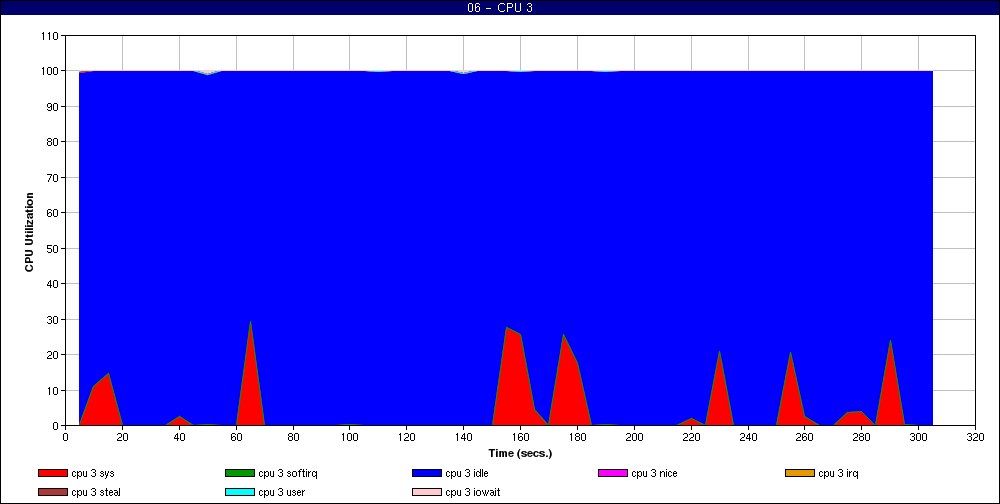Click the "cpu 3 irq" legend label
This screenshot has height=504, width=1000.
[x=839, y=473]
